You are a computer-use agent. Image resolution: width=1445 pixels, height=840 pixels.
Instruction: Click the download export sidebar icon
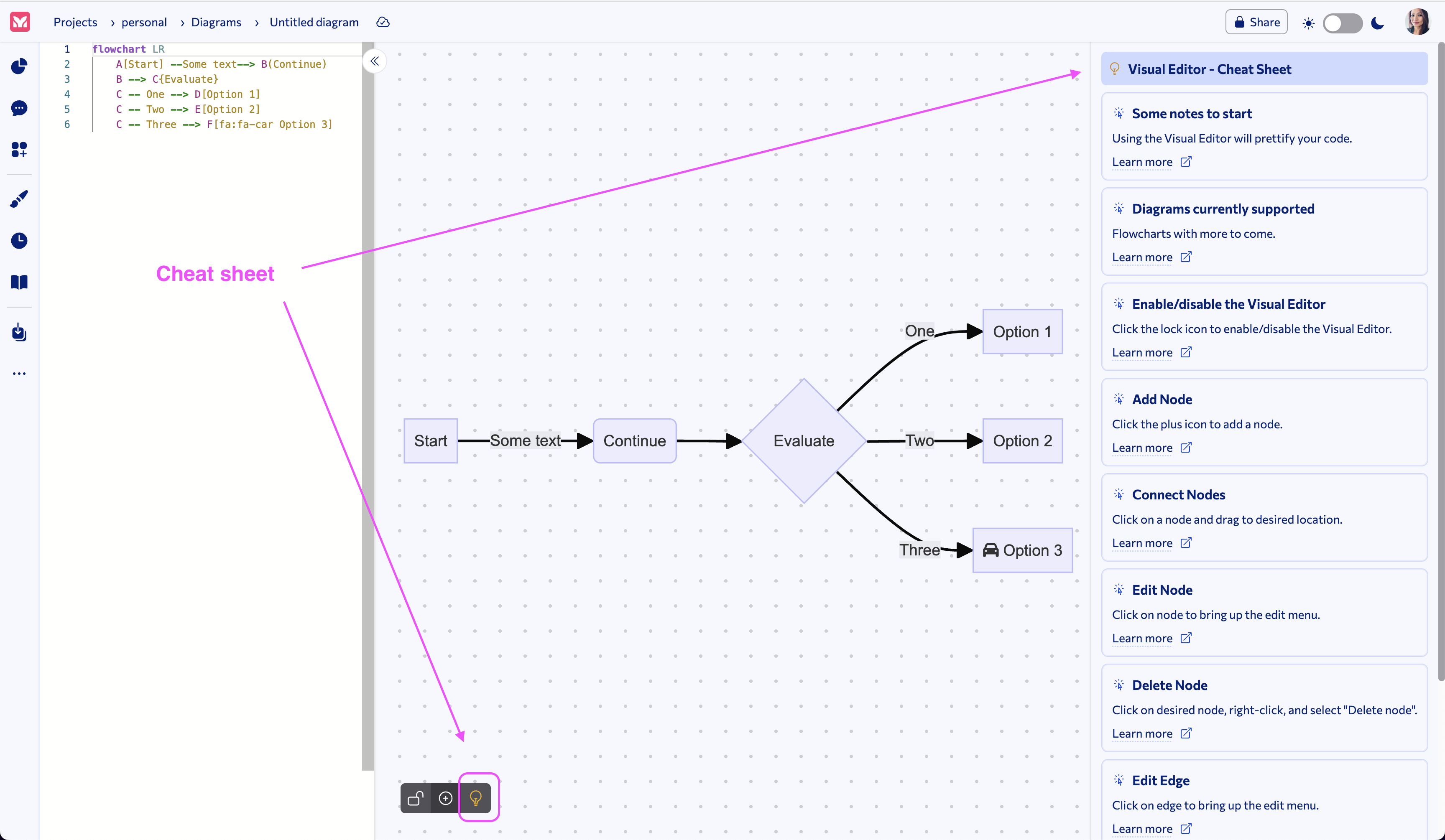[x=20, y=332]
